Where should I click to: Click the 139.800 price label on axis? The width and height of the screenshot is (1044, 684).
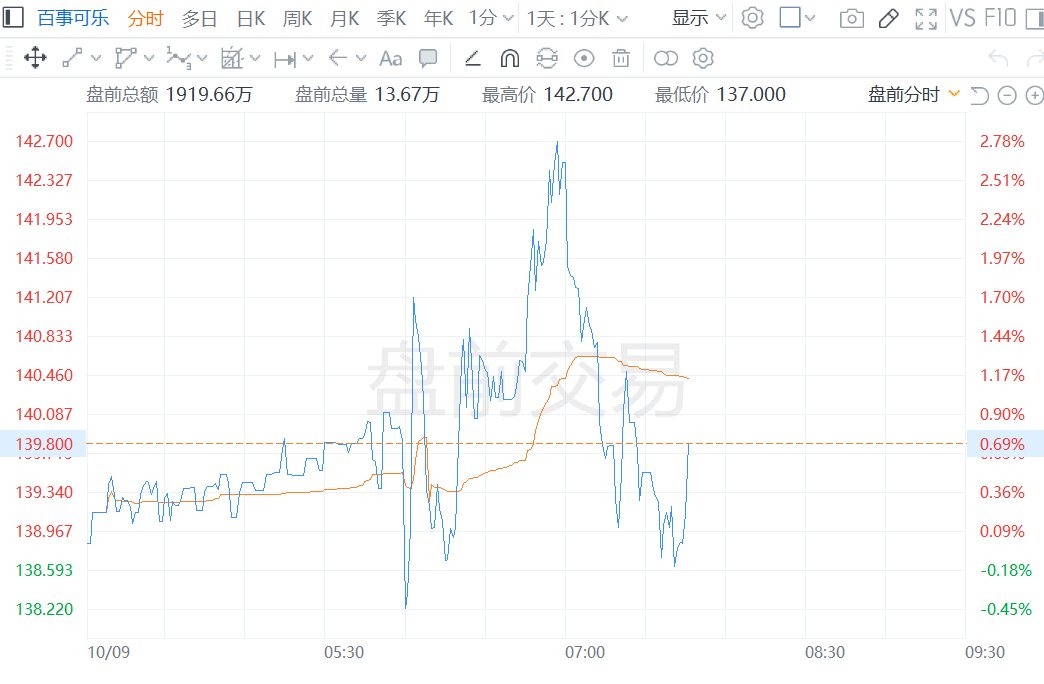click(43, 443)
